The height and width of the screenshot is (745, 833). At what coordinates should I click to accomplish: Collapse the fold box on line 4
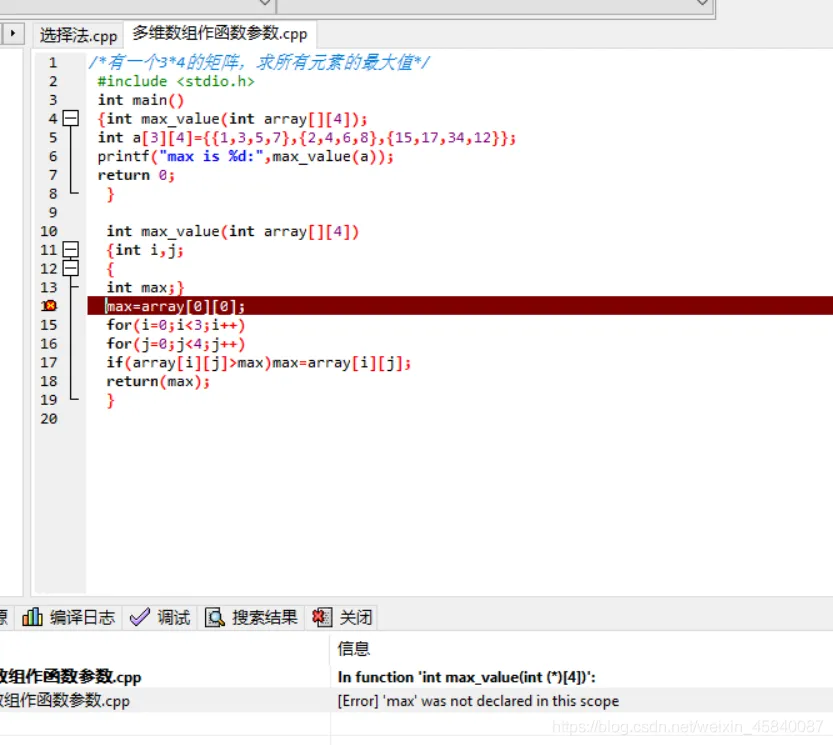point(71,118)
